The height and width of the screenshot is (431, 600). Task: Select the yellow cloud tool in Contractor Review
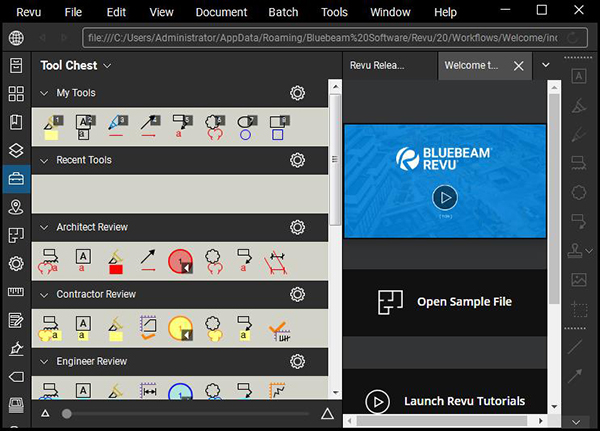214,329
